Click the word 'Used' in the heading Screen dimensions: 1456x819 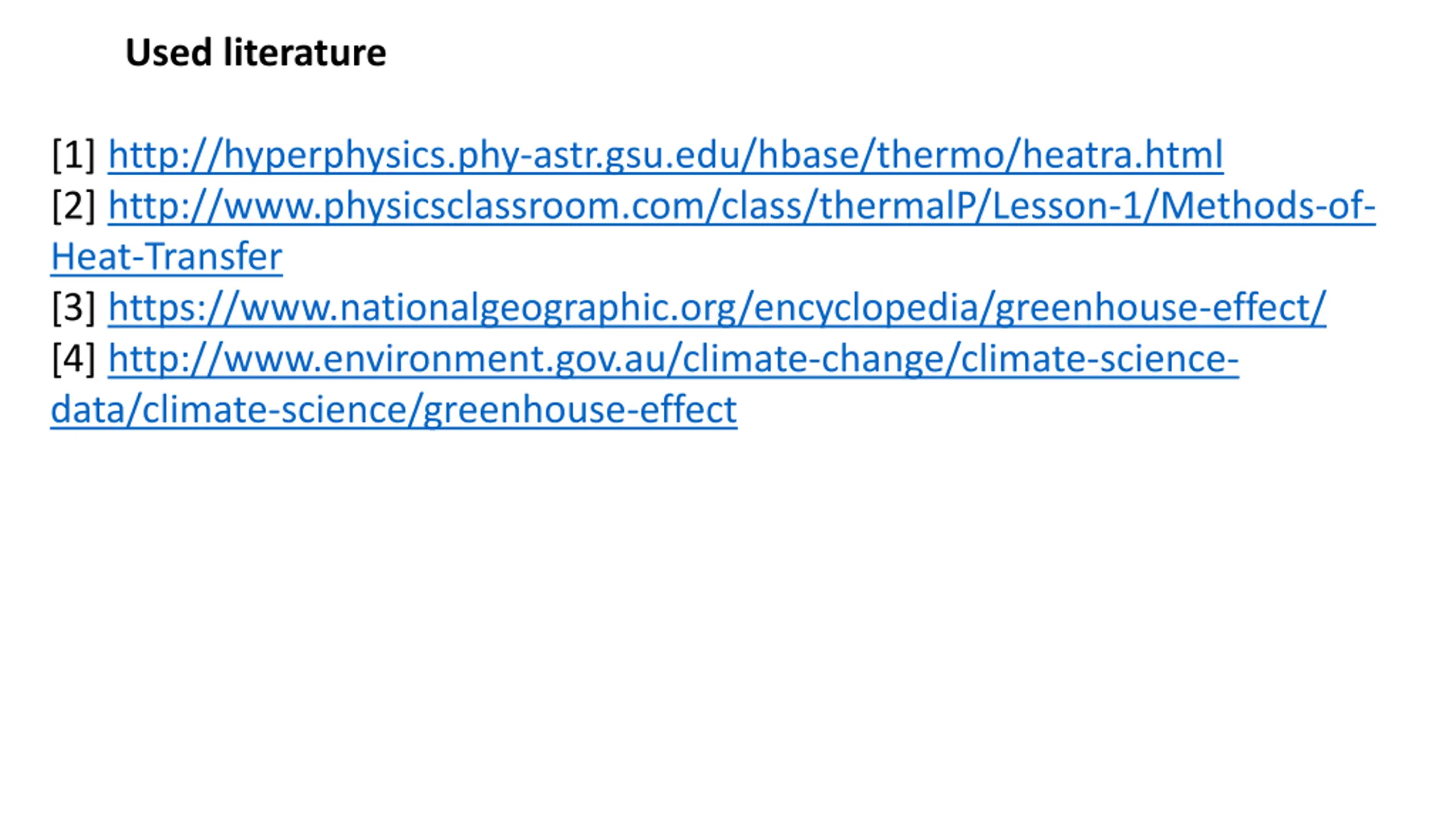point(168,52)
